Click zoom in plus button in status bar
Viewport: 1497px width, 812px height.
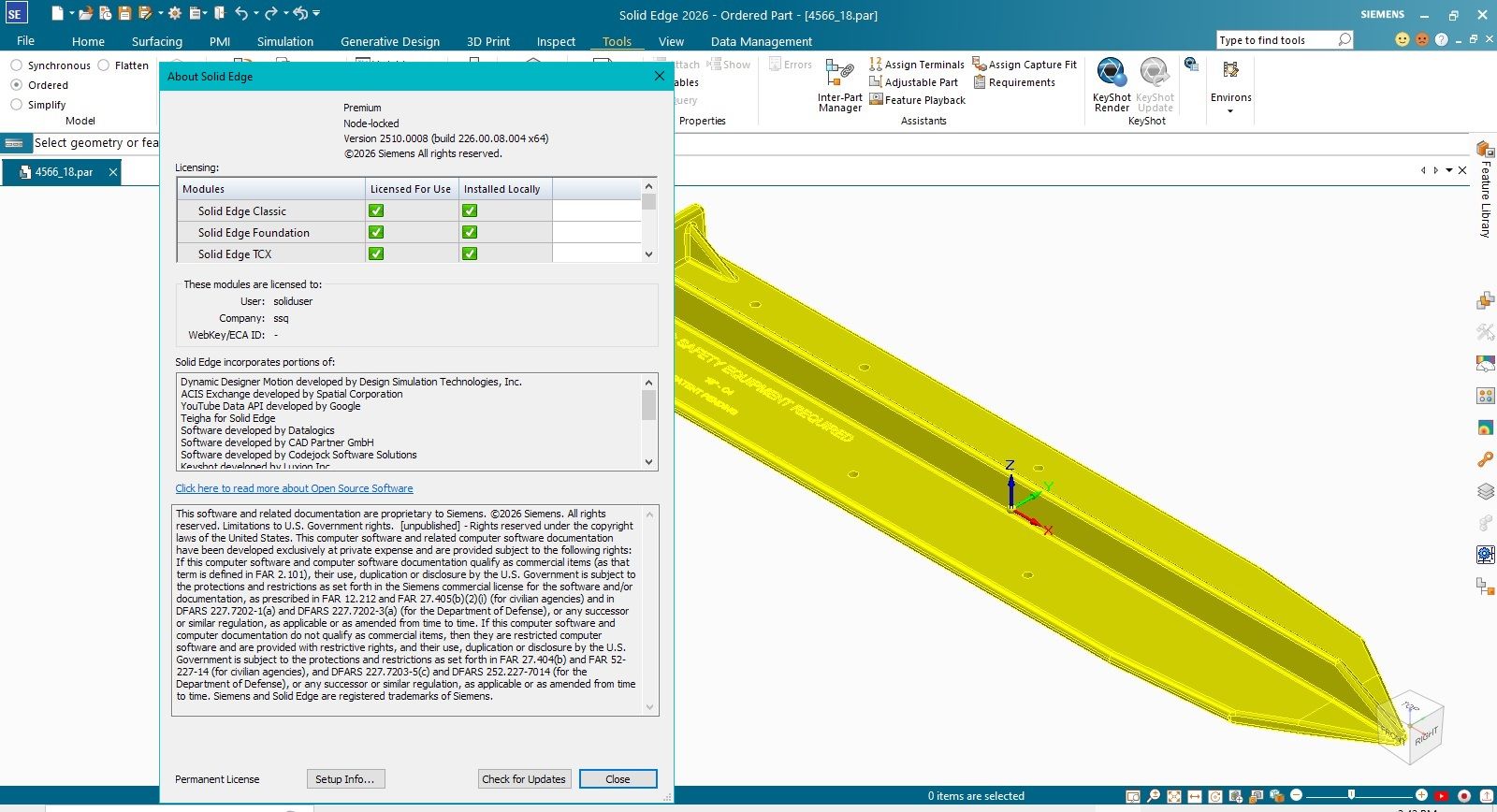[x=1421, y=795]
